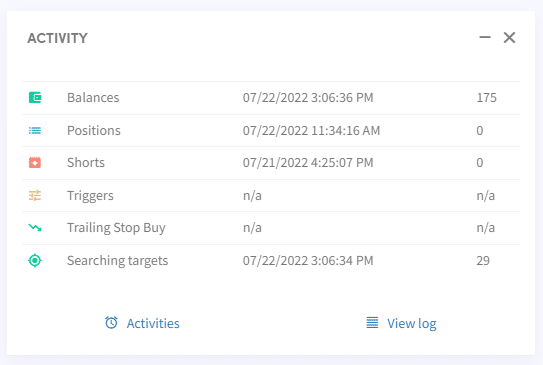Select the Balances row label
Viewport: 543px width, 365px height.
[x=93, y=98]
